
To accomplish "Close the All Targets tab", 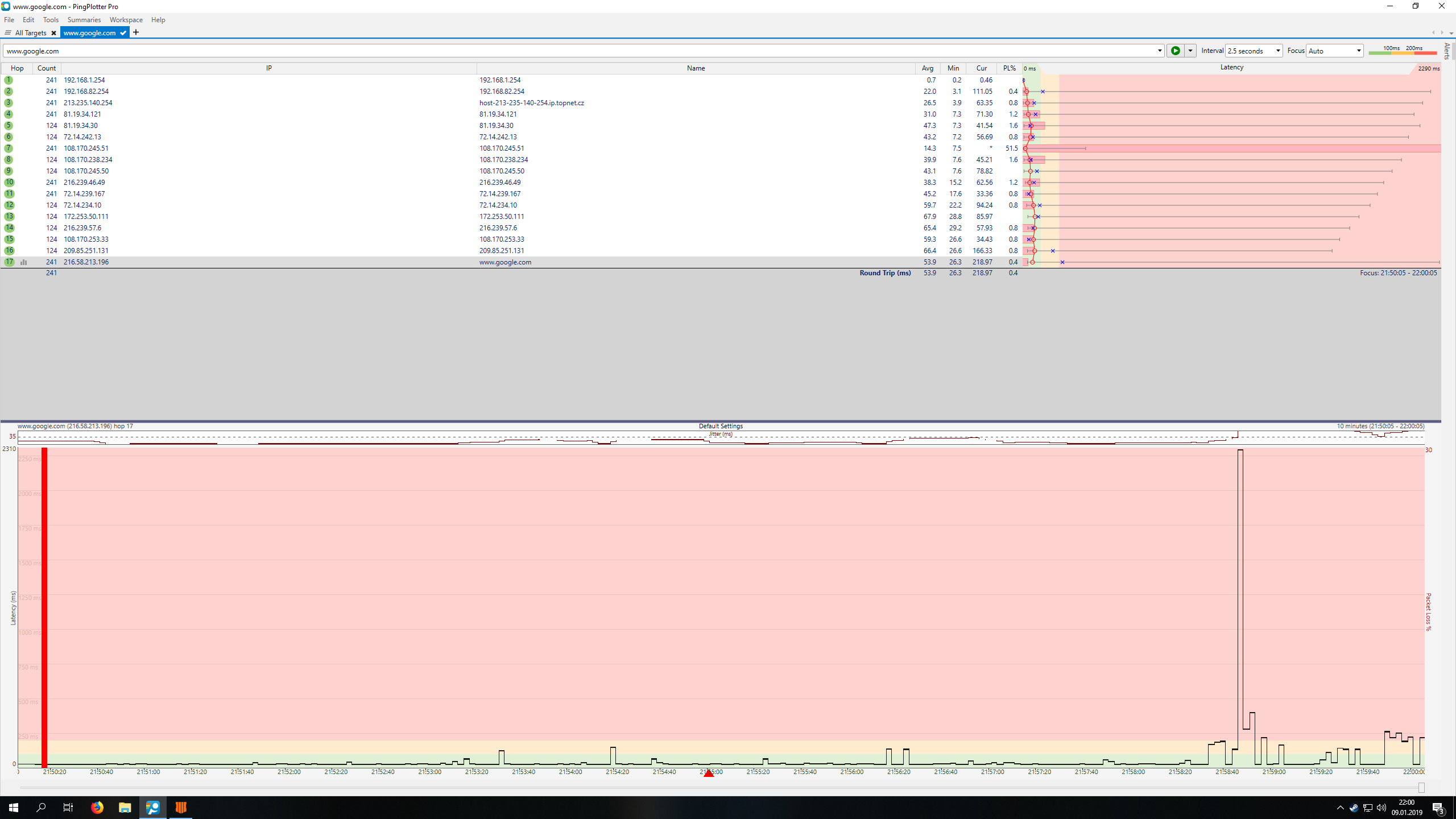I will click(x=53, y=33).
